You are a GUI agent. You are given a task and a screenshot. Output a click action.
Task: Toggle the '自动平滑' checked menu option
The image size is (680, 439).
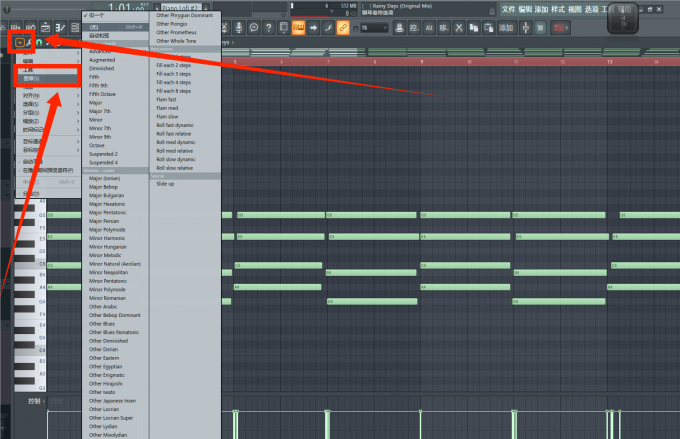coord(42,161)
